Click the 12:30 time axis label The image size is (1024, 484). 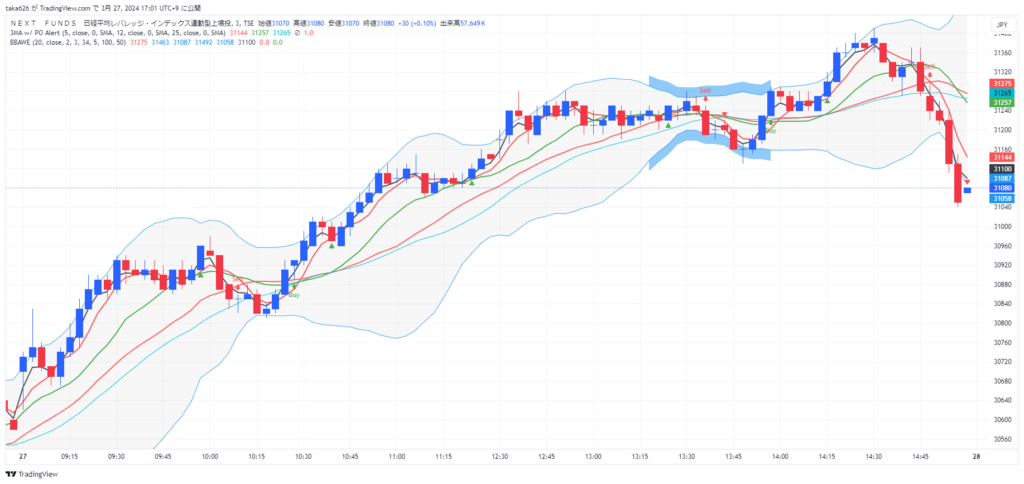tap(501, 456)
